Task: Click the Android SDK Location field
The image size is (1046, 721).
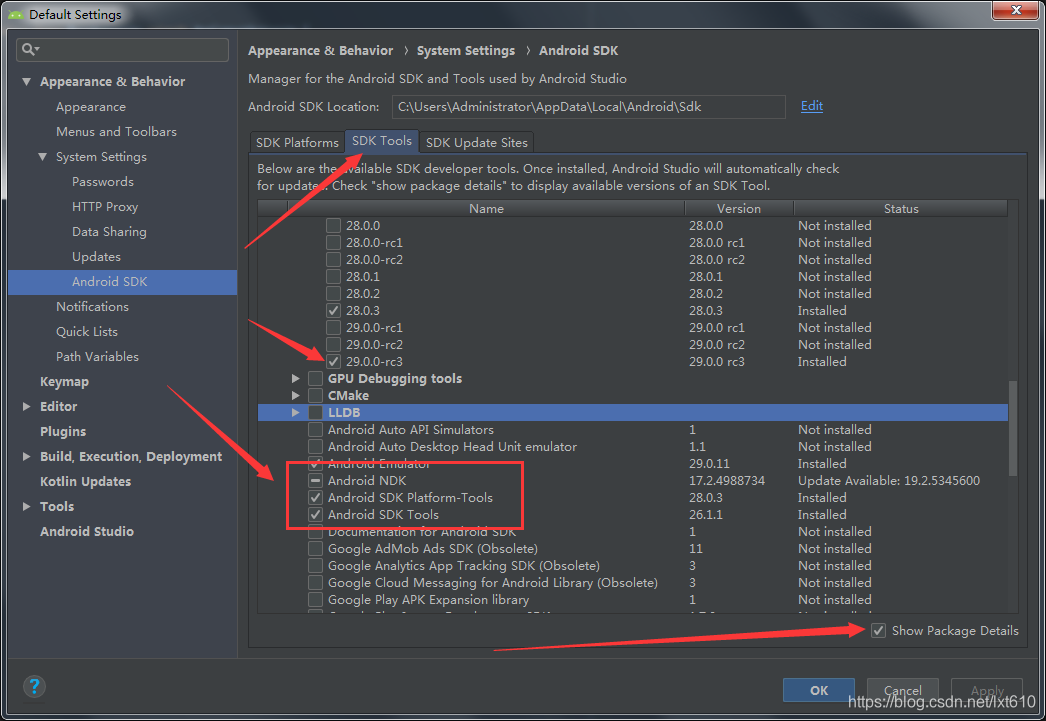Action: pyautogui.click(x=588, y=107)
